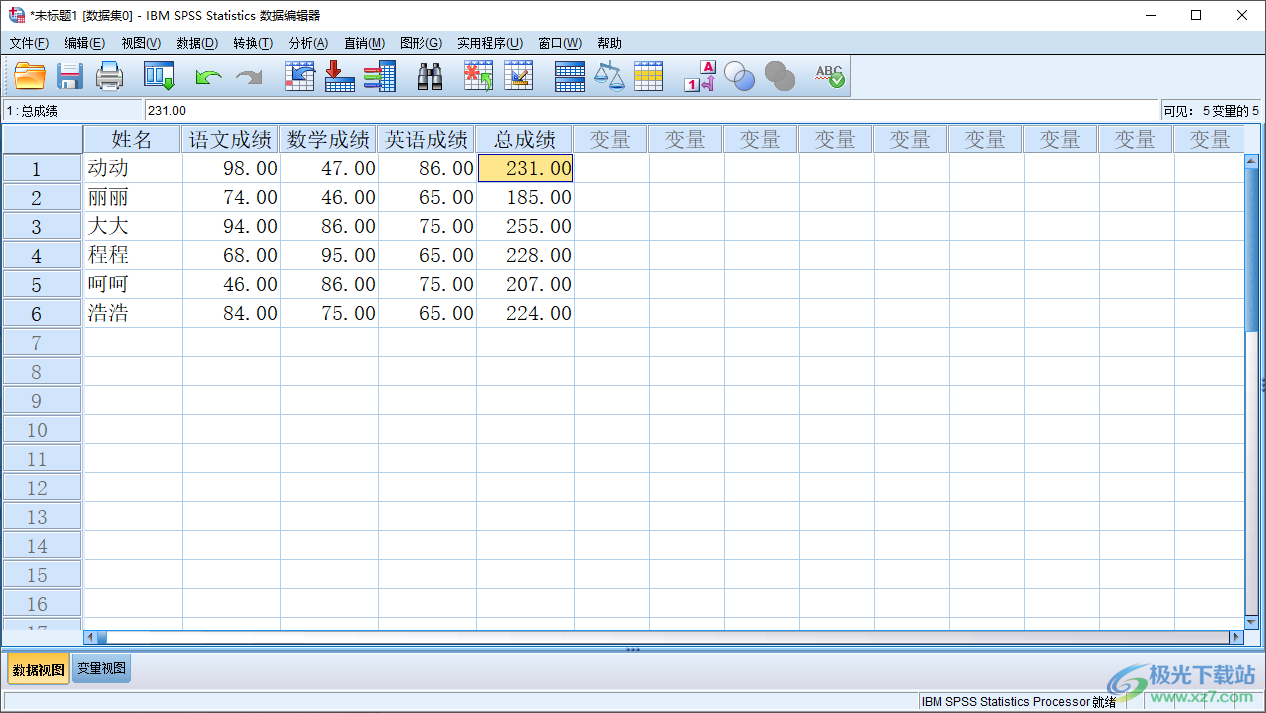Select the 数据视图 tab
Viewport: 1266px width, 713px height.
point(39,669)
